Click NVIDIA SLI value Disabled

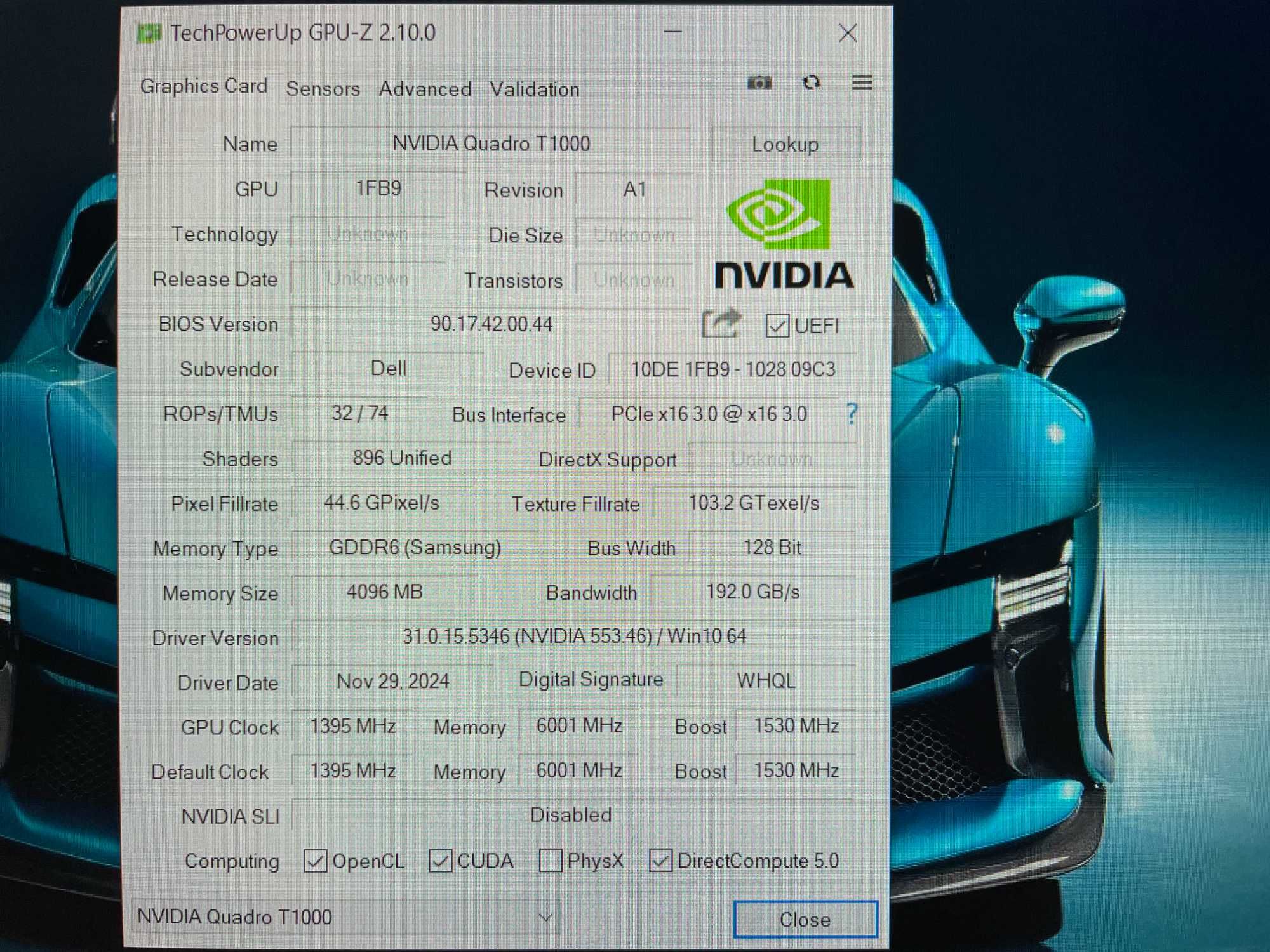tap(571, 814)
